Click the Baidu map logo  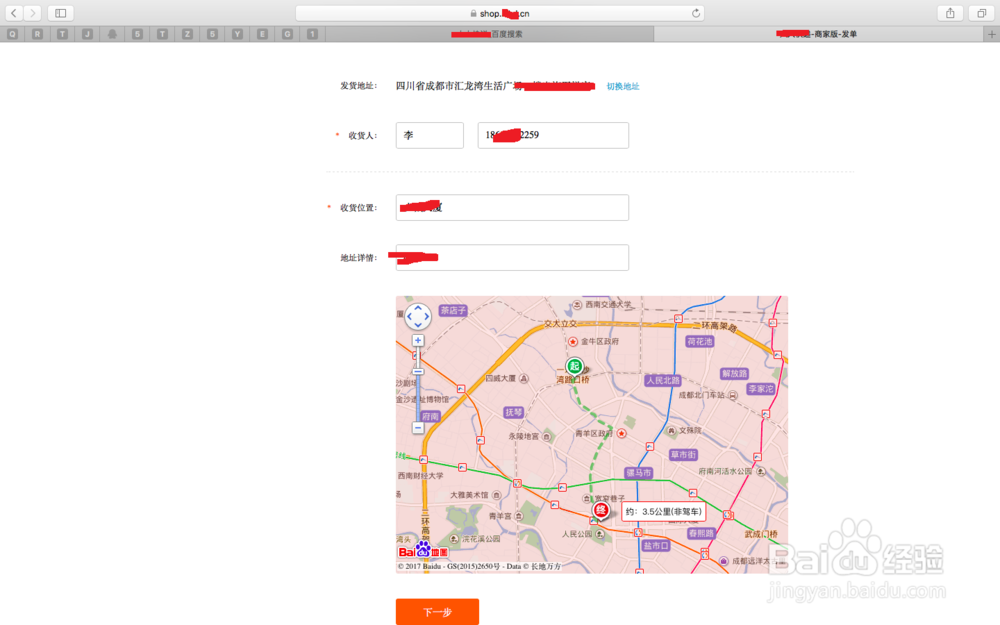[x=423, y=551]
